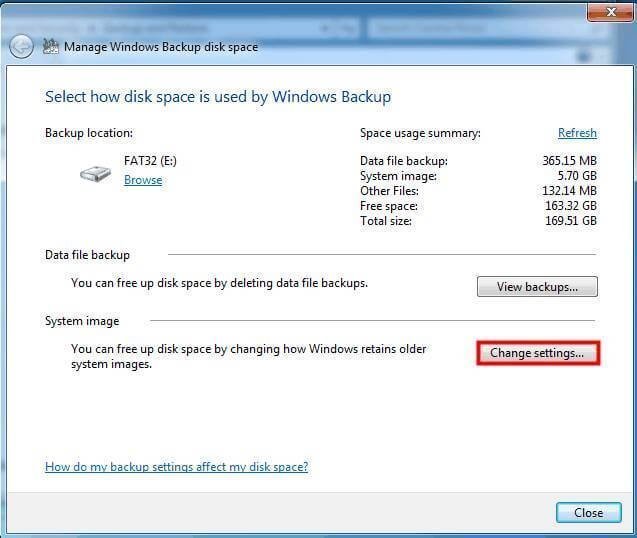This screenshot has height=538, width=637.
Task: Click the Other Files size 132.14 MB
Action: pos(570,191)
